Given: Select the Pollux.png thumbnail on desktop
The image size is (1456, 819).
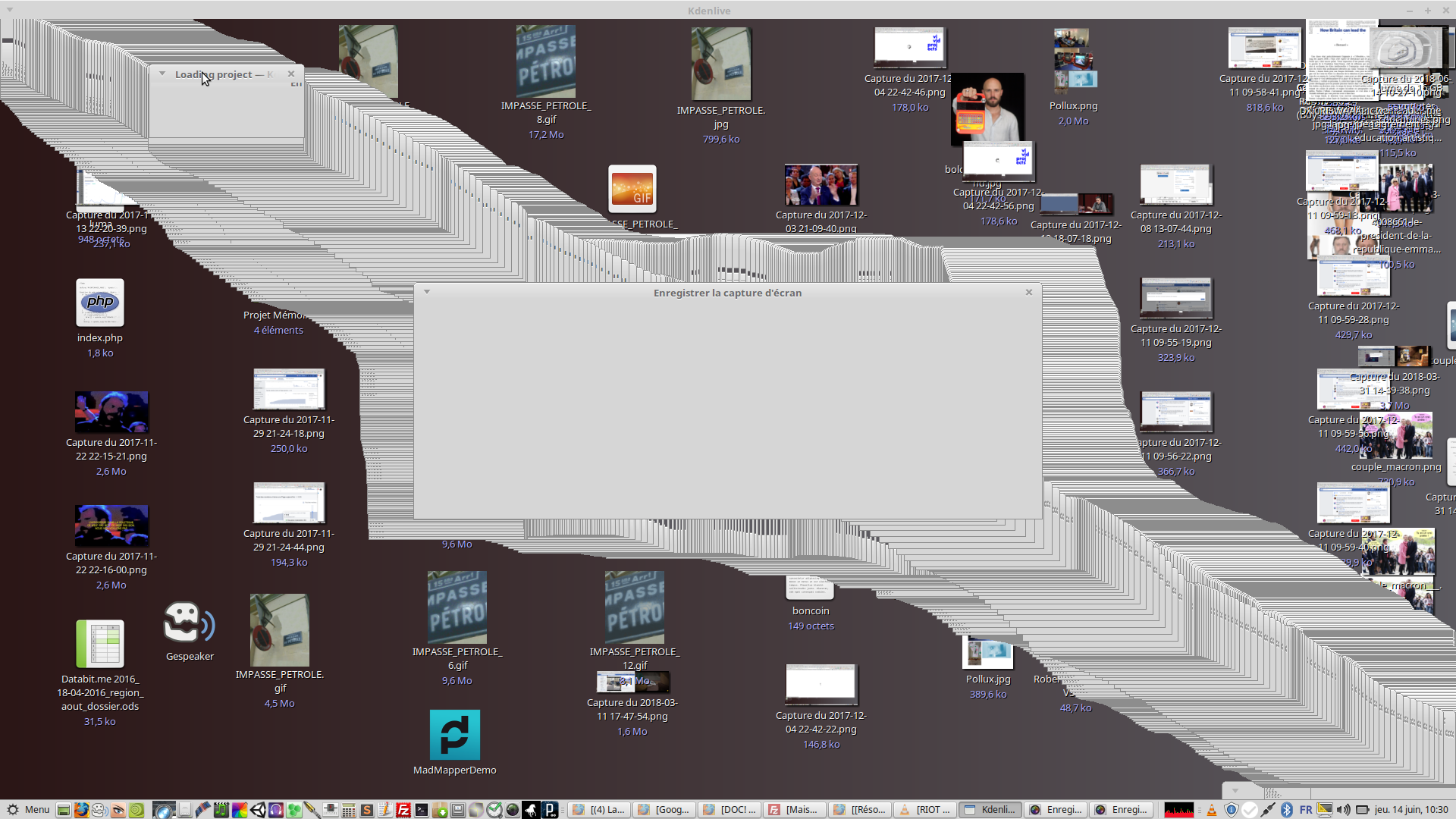Looking at the screenshot, I should (x=1073, y=59).
